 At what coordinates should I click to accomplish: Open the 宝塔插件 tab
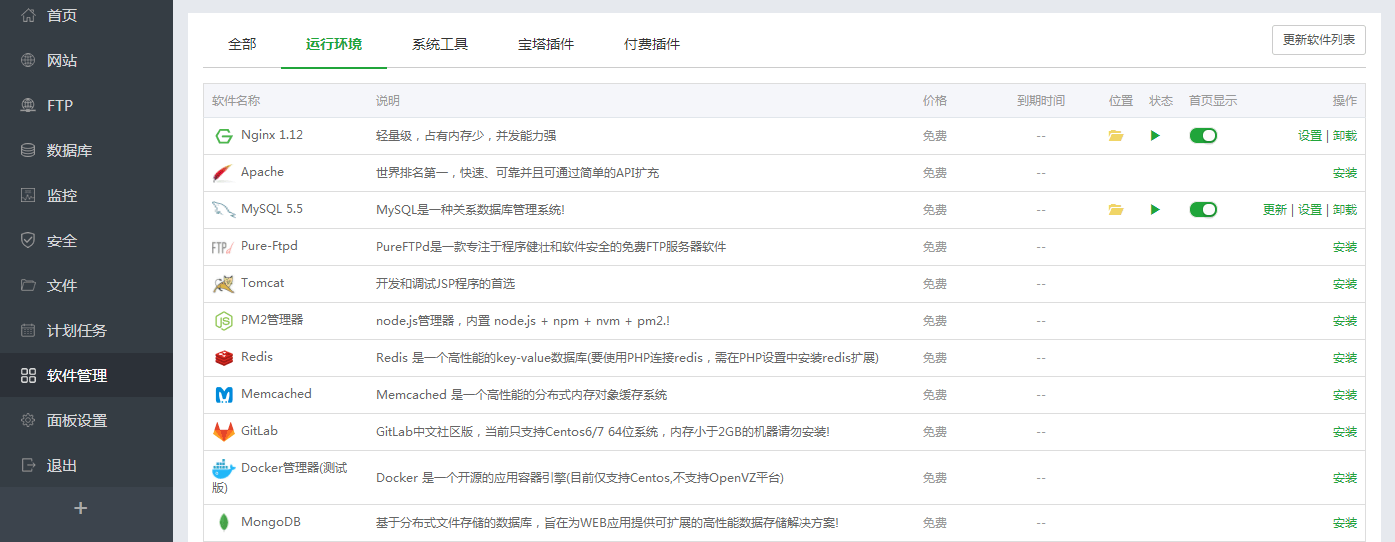click(546, 44)
